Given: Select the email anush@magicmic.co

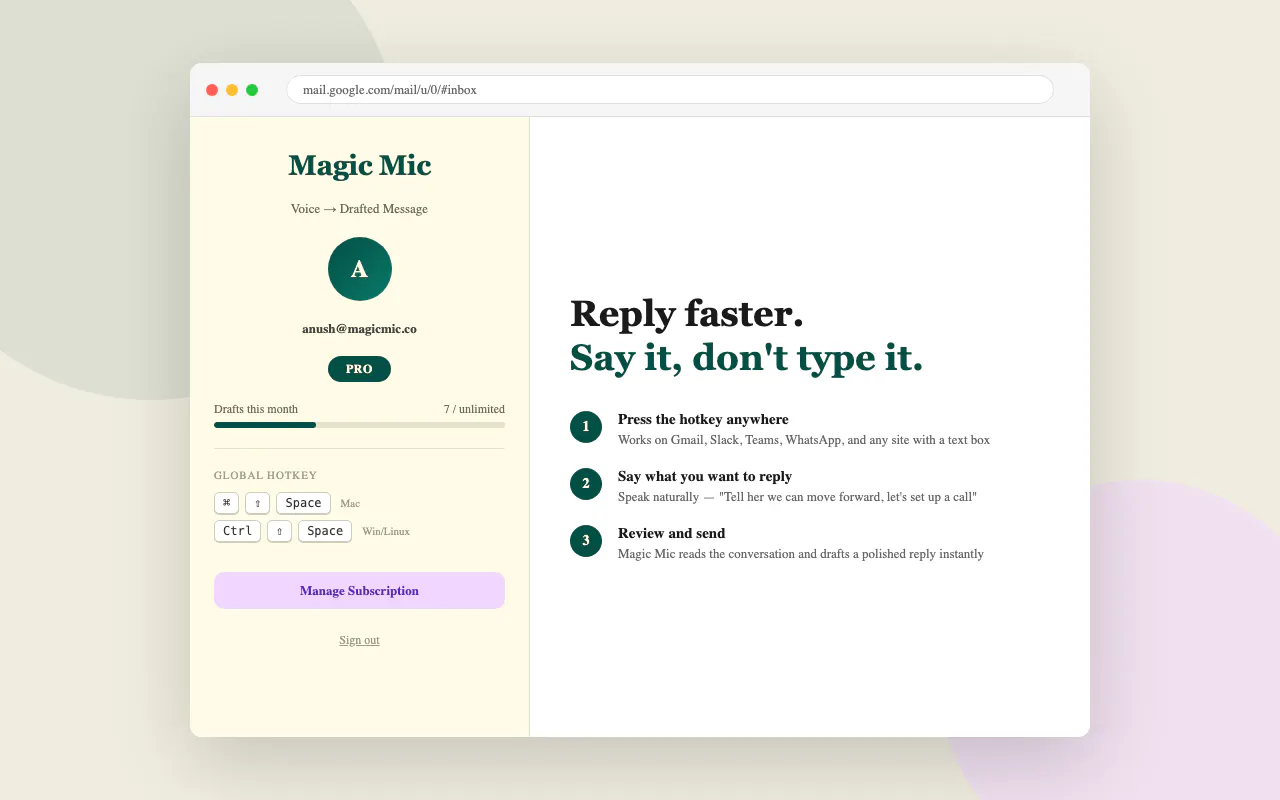Looking at the screenshot, I should (359, 328).
